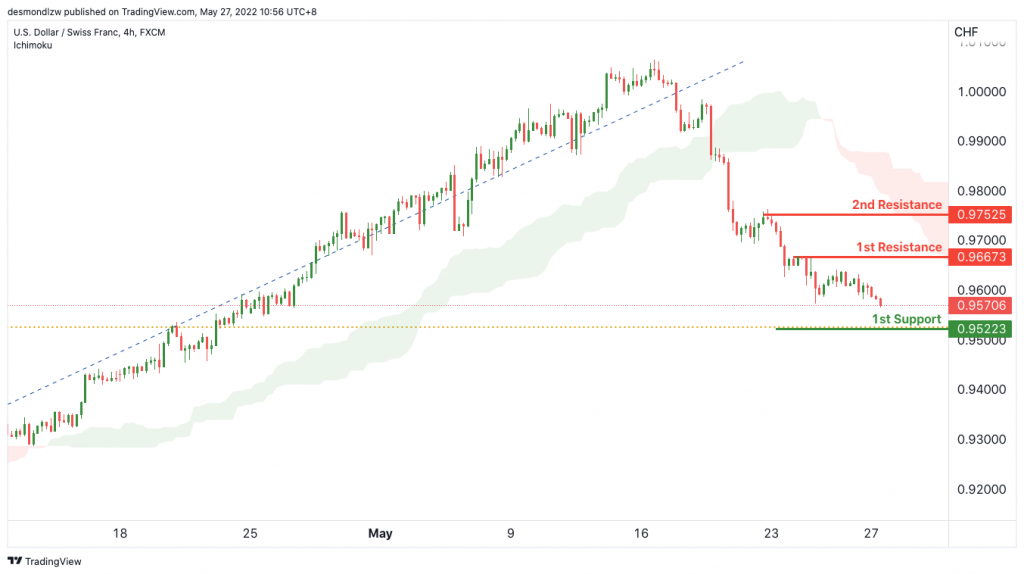Click the May date axis marker
The image size is (1024, 574).
380,534
